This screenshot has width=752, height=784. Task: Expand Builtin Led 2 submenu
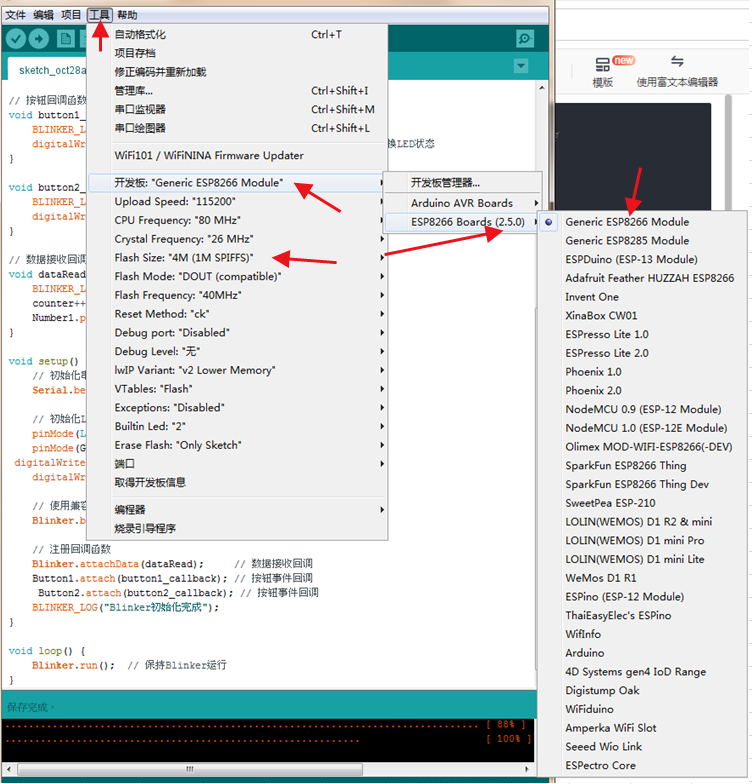(238, 426)
